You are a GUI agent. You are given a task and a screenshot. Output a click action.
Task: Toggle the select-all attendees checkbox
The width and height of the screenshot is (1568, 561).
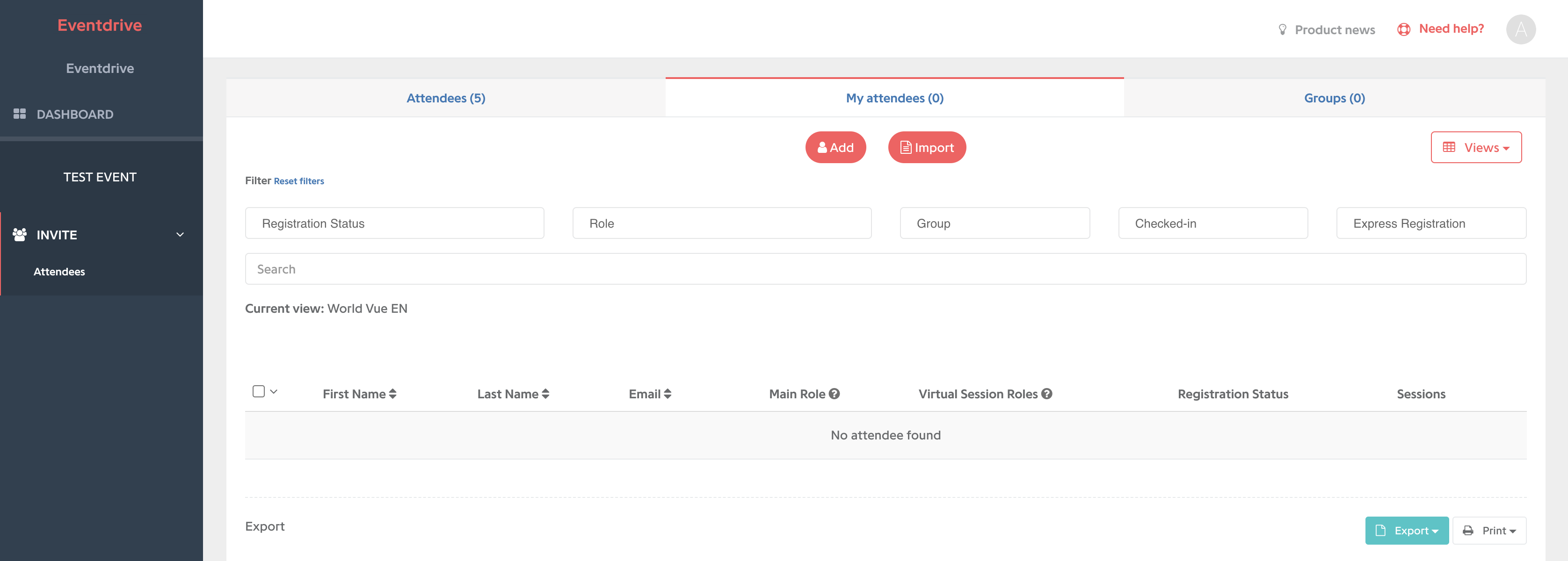pos(259,391)
